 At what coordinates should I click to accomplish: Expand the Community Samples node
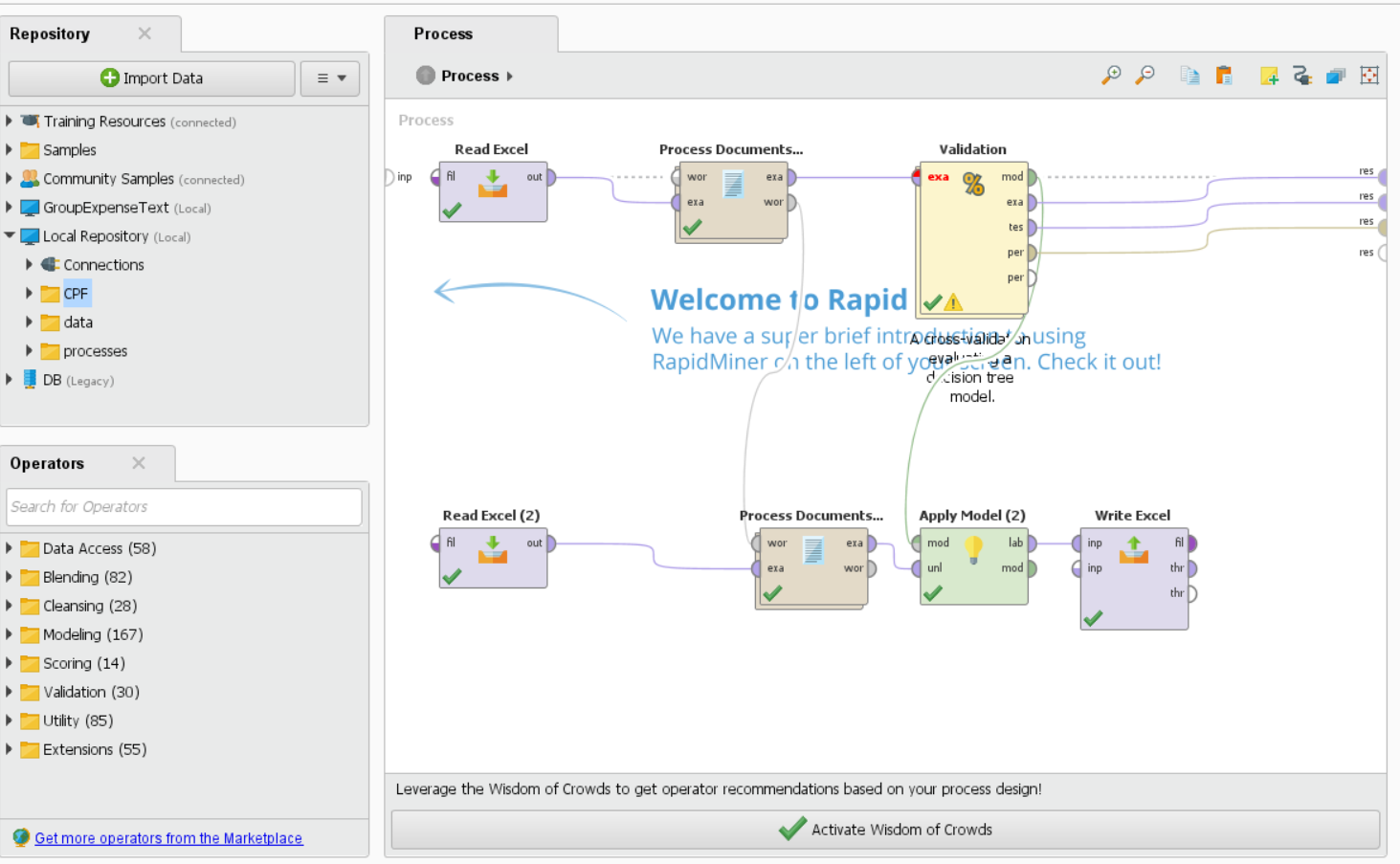click(x=10, y=179)
